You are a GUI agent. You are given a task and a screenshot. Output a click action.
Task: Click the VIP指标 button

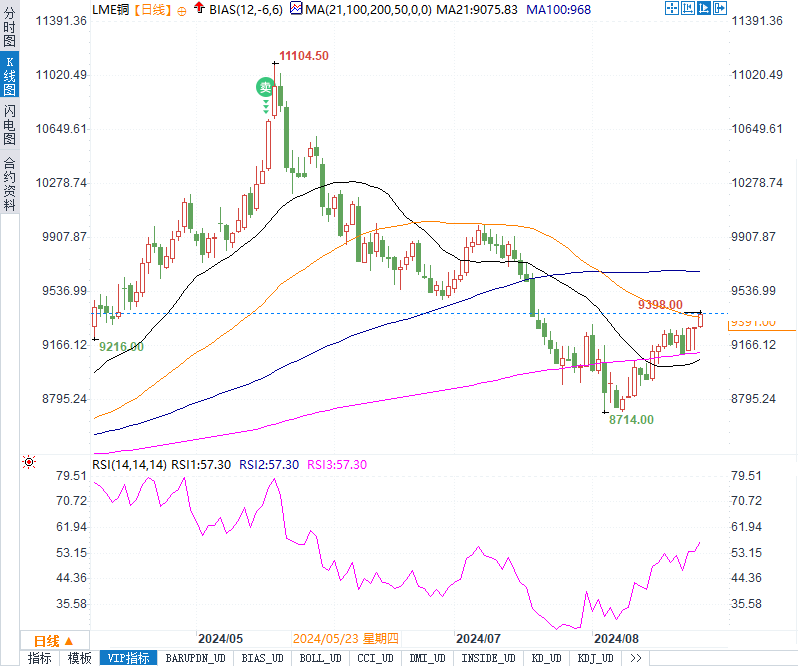[x=129, y=658]
